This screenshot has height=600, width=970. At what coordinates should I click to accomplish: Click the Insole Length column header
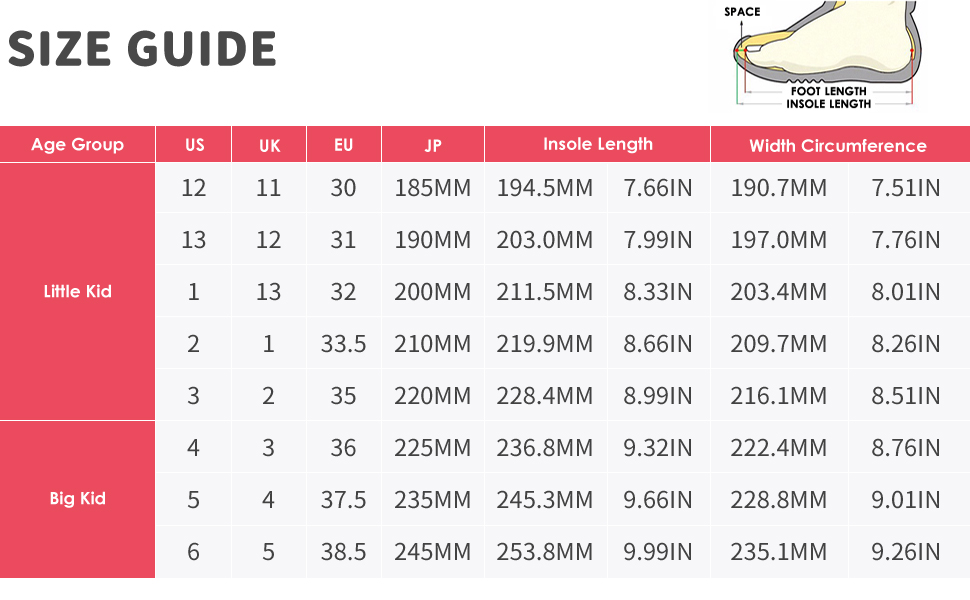[x=597, y=145]
